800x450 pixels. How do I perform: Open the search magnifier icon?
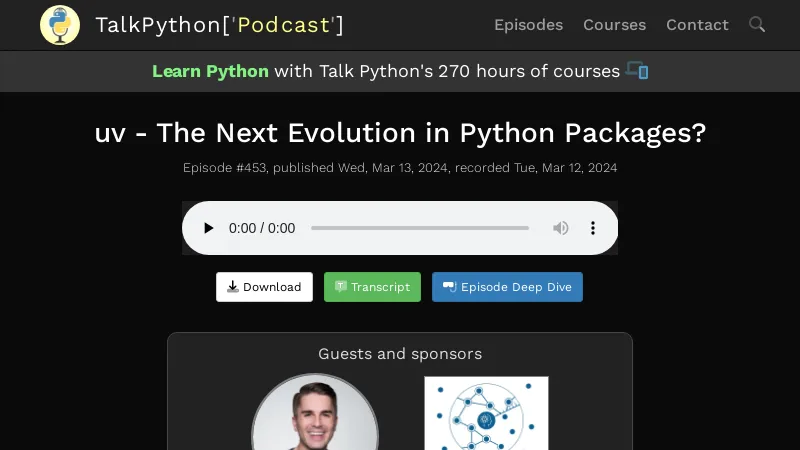pyautogui.click(x=757, y=24)
